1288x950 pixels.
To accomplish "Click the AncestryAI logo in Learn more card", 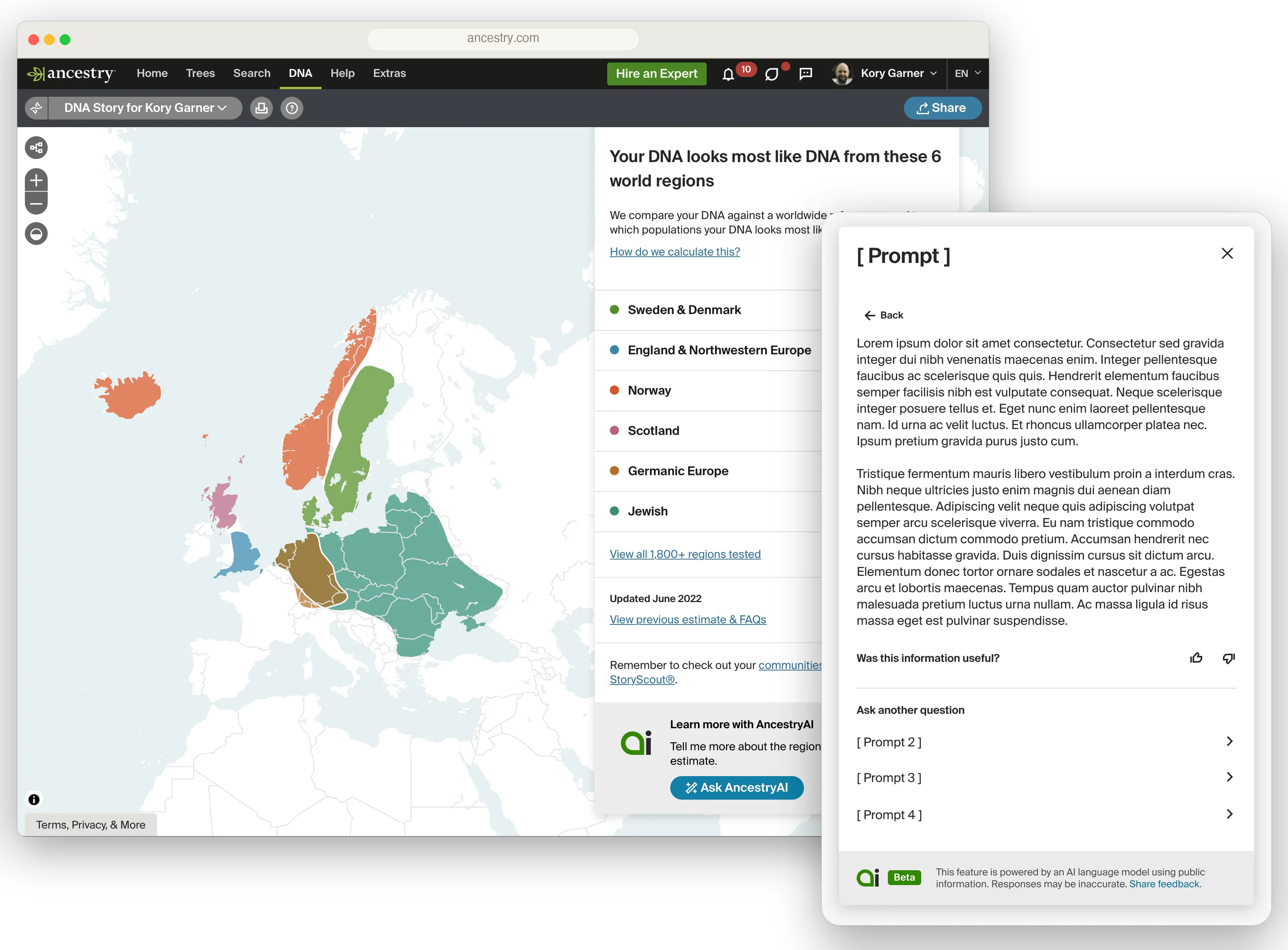I will 636,743.
